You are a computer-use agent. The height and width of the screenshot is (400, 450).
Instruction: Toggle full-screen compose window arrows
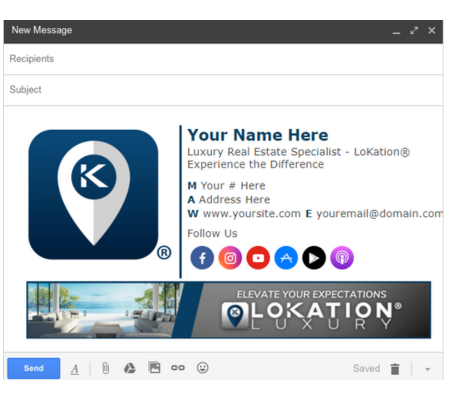coord(414,31)
